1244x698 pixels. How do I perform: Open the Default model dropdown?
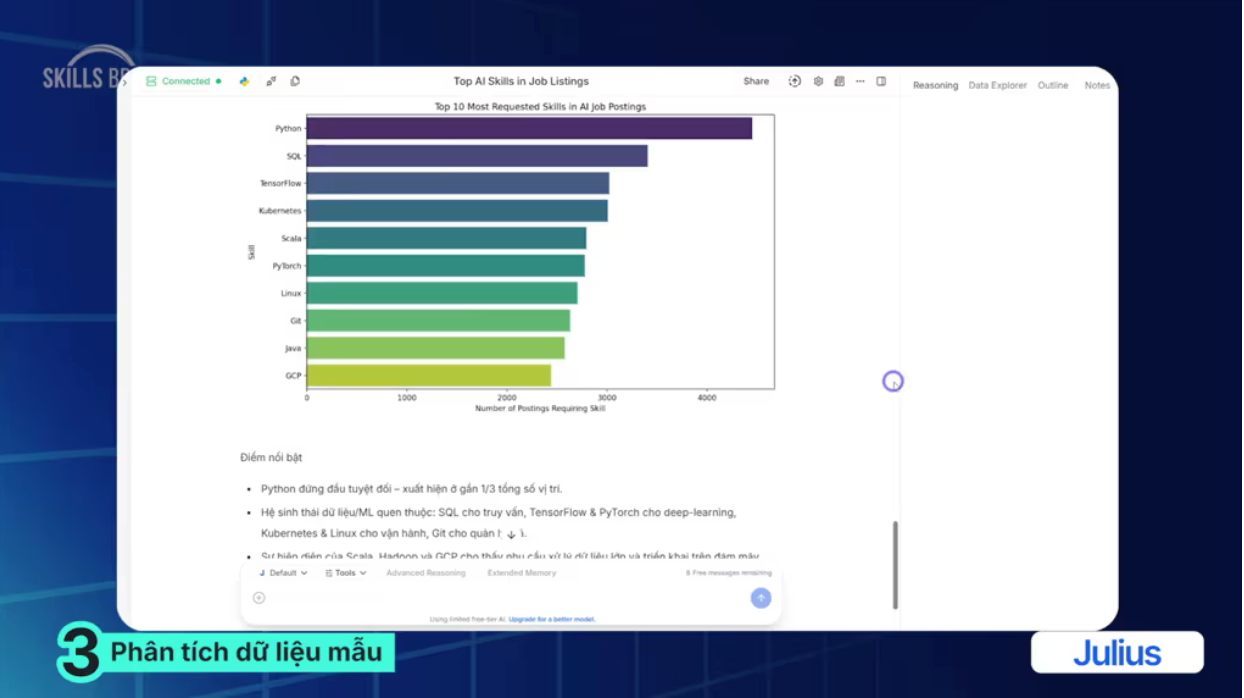[283, 573]
